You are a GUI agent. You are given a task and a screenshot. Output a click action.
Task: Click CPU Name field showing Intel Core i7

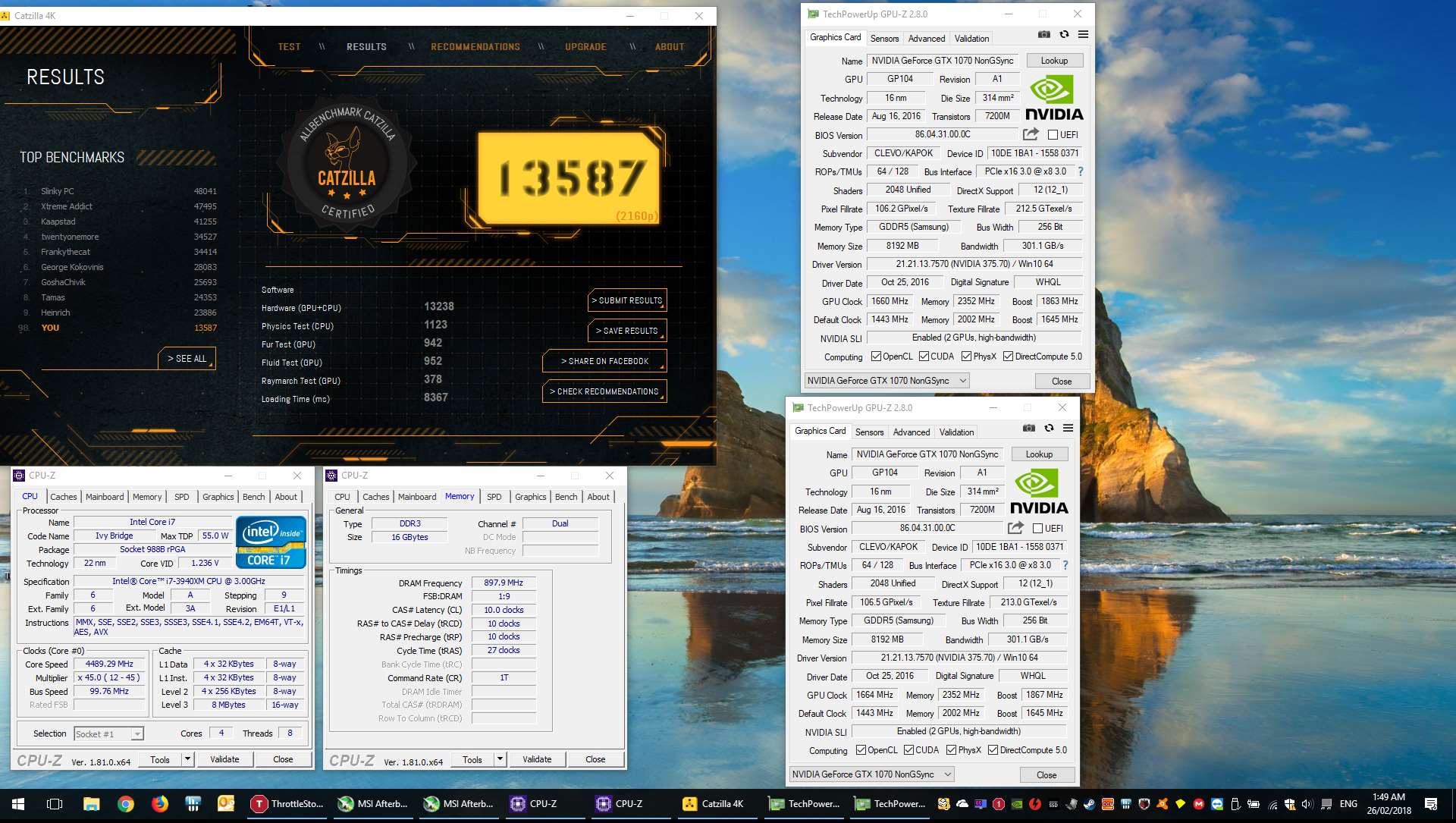point(152,522)
